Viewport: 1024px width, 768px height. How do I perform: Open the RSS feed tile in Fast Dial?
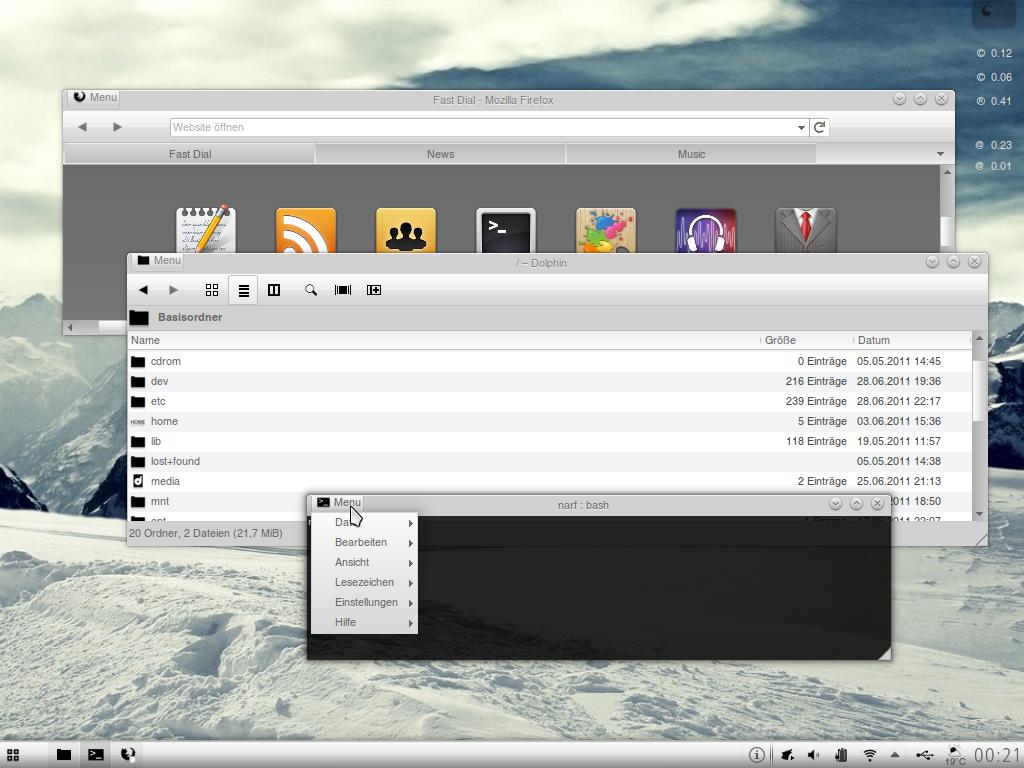306,230
